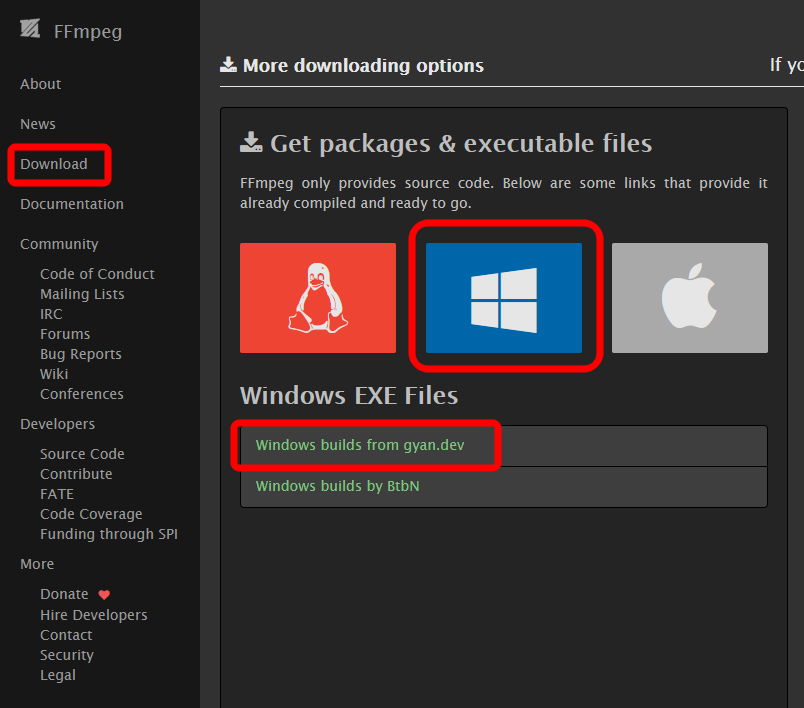804x708 pixels.
Task: Open Windows builds by BtbN link
Action: click(x=337, y=486)
